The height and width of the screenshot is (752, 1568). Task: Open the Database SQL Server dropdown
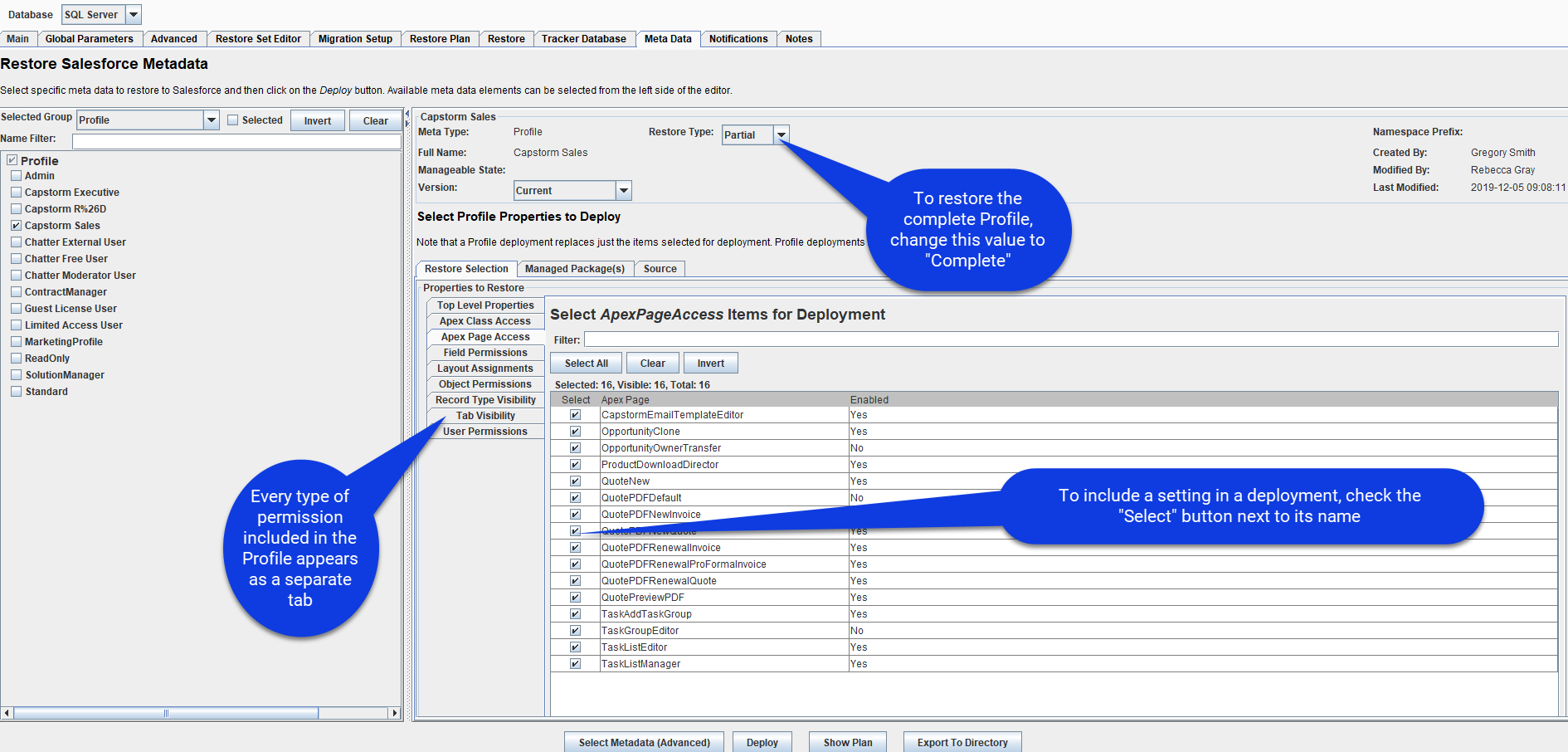pyautogui.click(x=133, y=14)
